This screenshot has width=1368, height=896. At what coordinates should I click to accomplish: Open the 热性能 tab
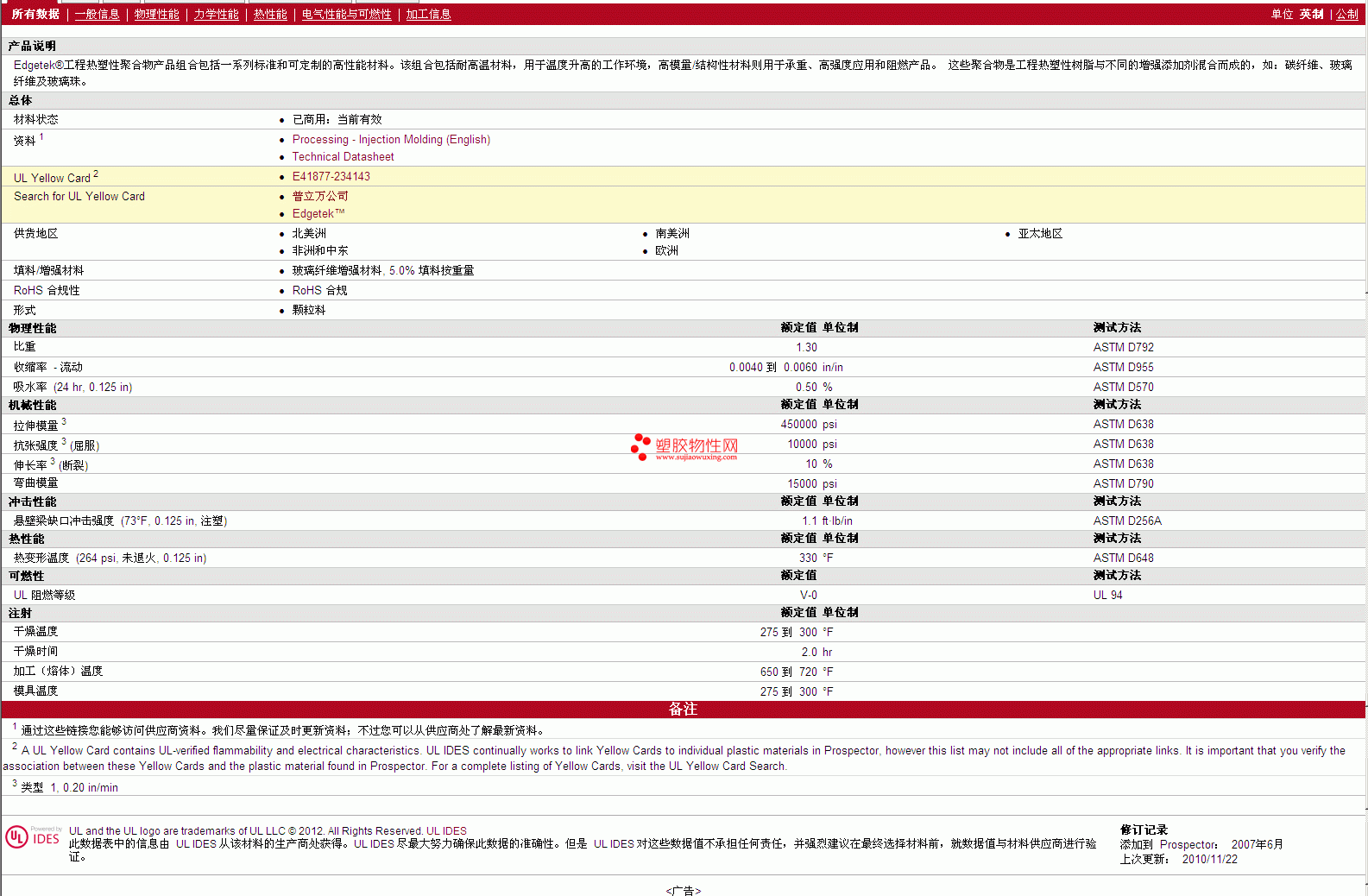tap(270, 14)
